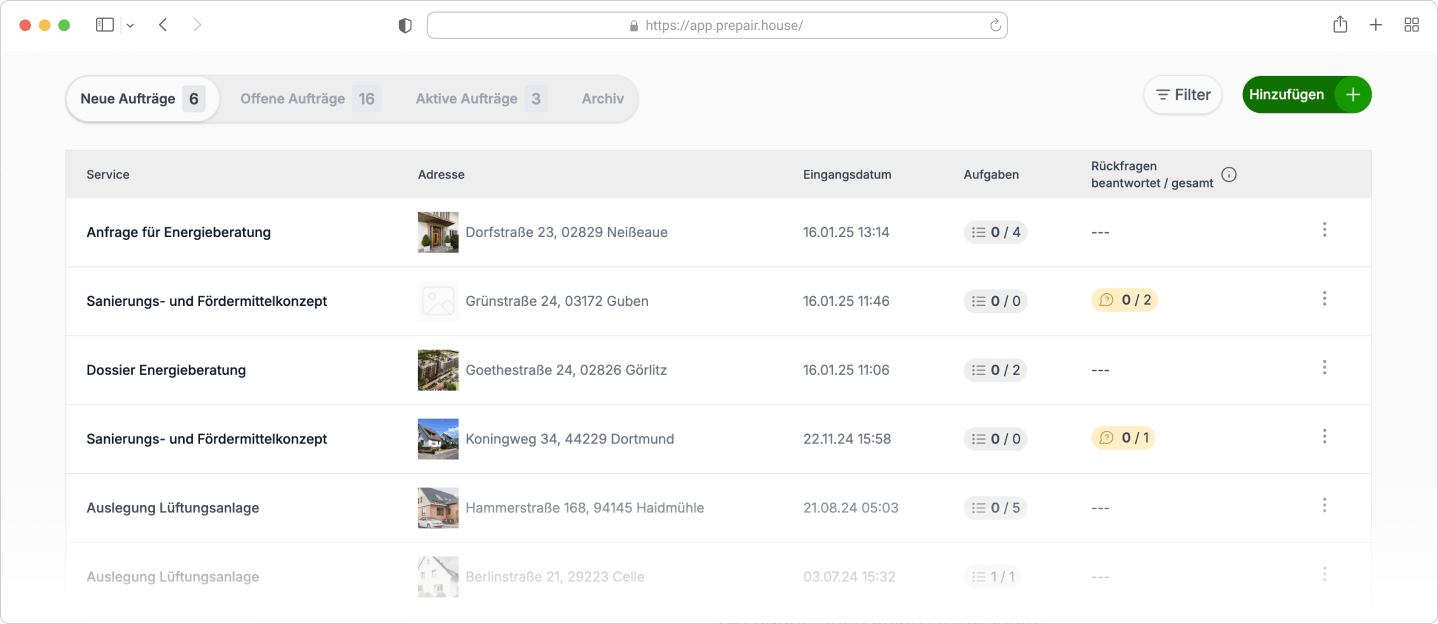Image resolution: width=1438 pixels, height=624 pixels.
Task: Click the info icon beside Rückfragen header
Action: point(1229,174)
